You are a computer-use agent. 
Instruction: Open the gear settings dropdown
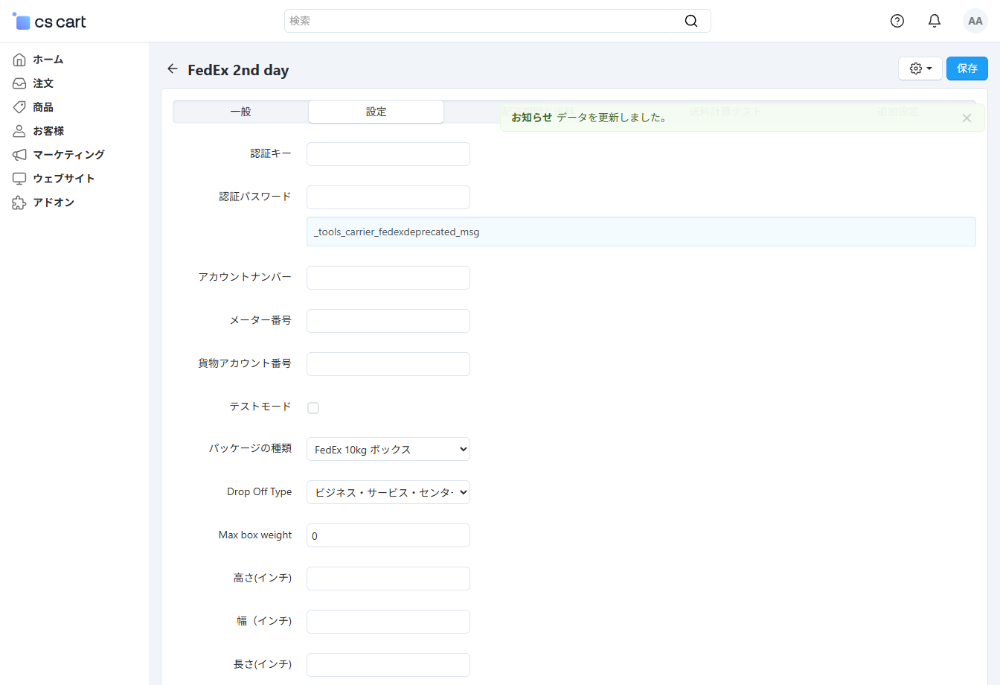[x=920, y=68]
